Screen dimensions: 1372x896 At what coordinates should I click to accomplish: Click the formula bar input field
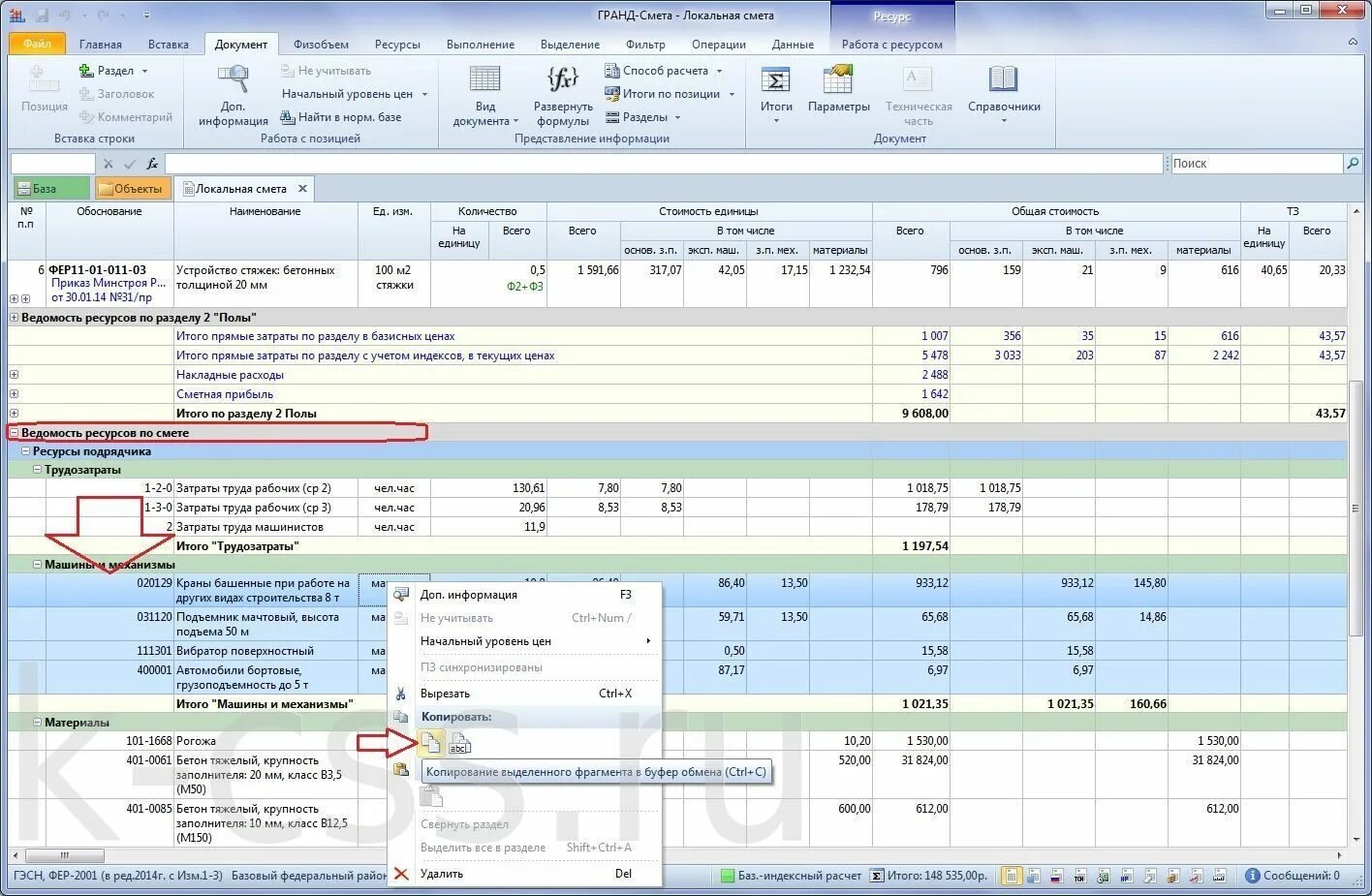point(664,164)
